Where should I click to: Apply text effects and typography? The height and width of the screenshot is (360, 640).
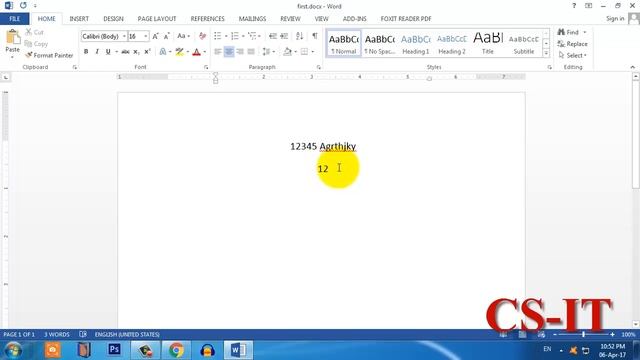point(163,52)
